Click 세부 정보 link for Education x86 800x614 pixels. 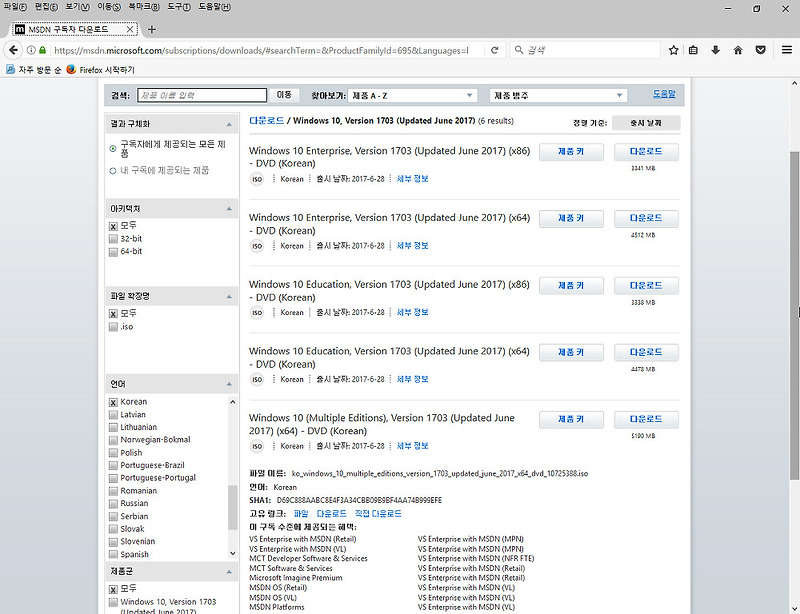pyautogui.click(x=412, y=312)
